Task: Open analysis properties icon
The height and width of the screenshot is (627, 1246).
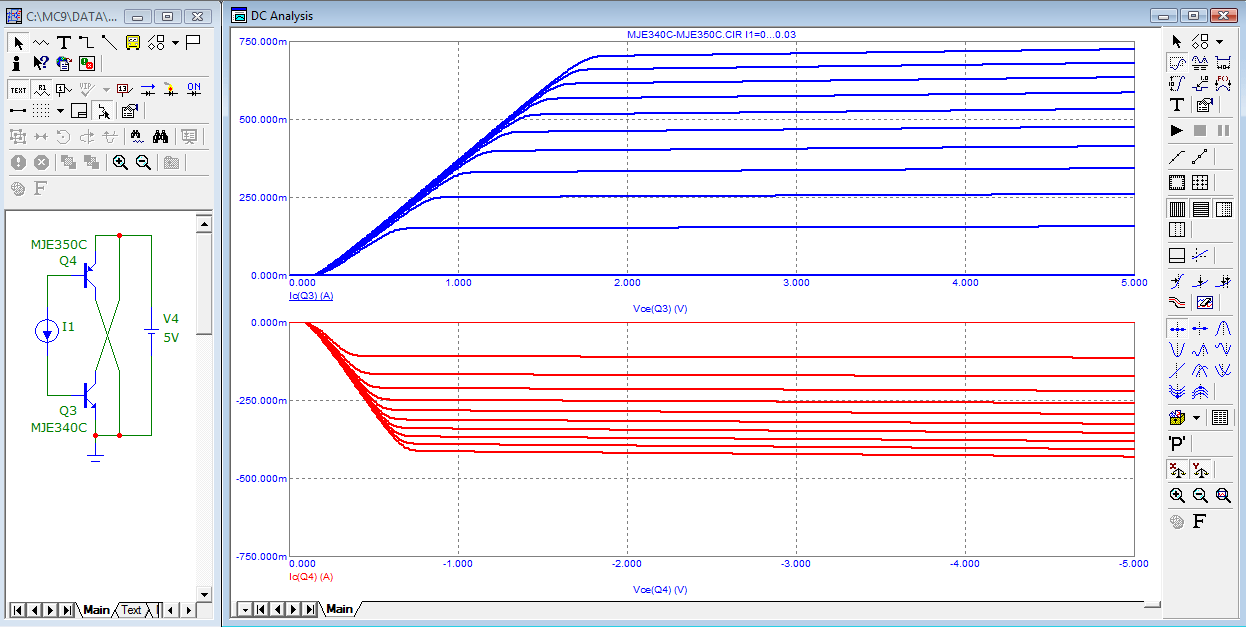Action: (1203, 105)
